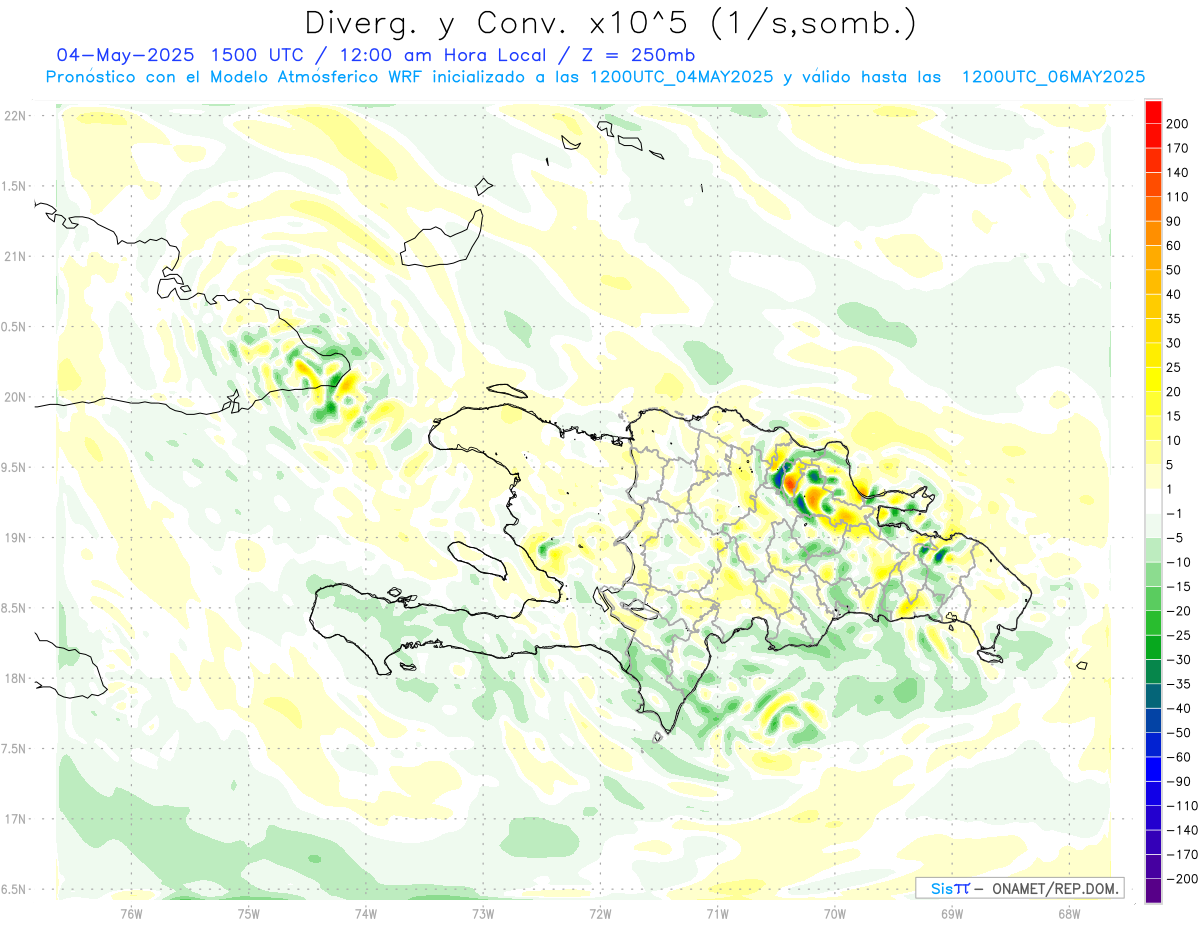Click the "170" color bar label
Screen dimensions: 1200x927
pyautogui.click(x=1177, y=148)
